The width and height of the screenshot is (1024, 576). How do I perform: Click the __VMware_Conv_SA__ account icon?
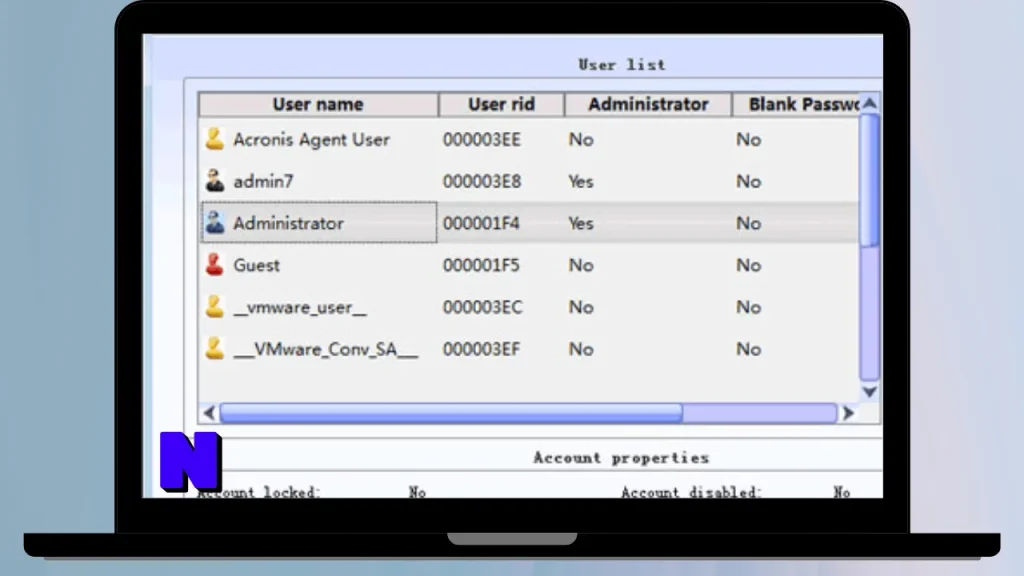[214, 348]
